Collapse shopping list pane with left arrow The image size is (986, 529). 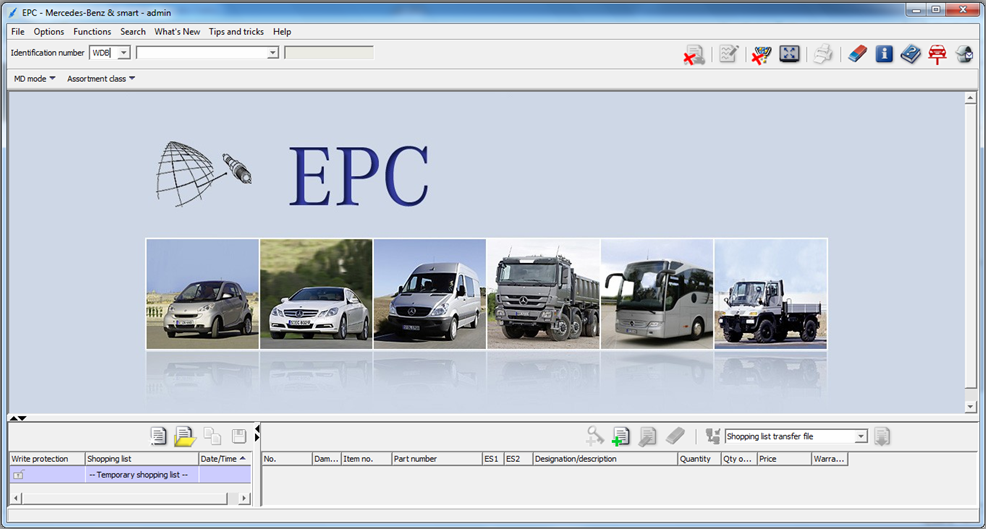[257, 429]
